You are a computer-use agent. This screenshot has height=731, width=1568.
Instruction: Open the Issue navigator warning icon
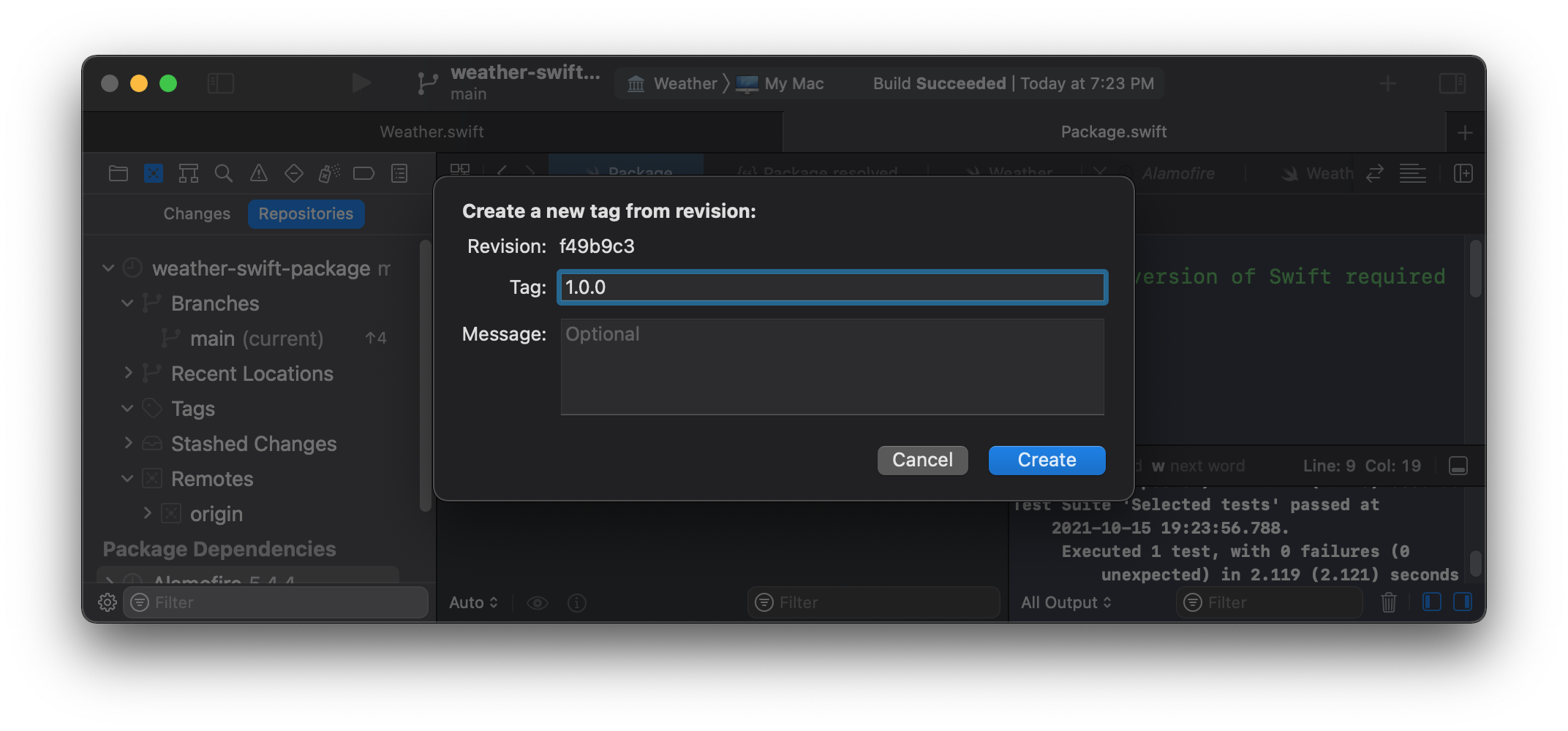point(259,173)
